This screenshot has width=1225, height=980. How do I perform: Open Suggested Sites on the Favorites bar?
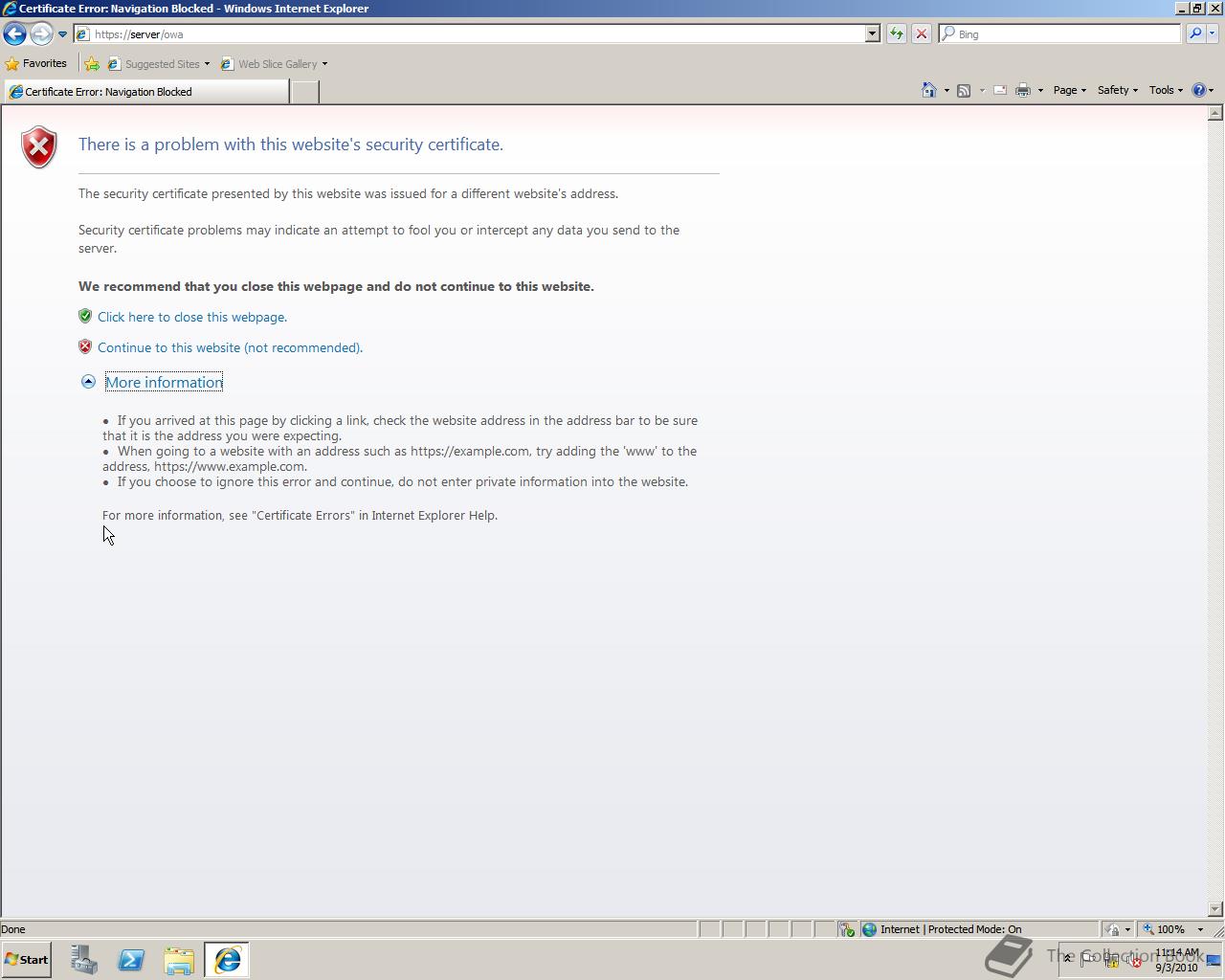[159, 64]
